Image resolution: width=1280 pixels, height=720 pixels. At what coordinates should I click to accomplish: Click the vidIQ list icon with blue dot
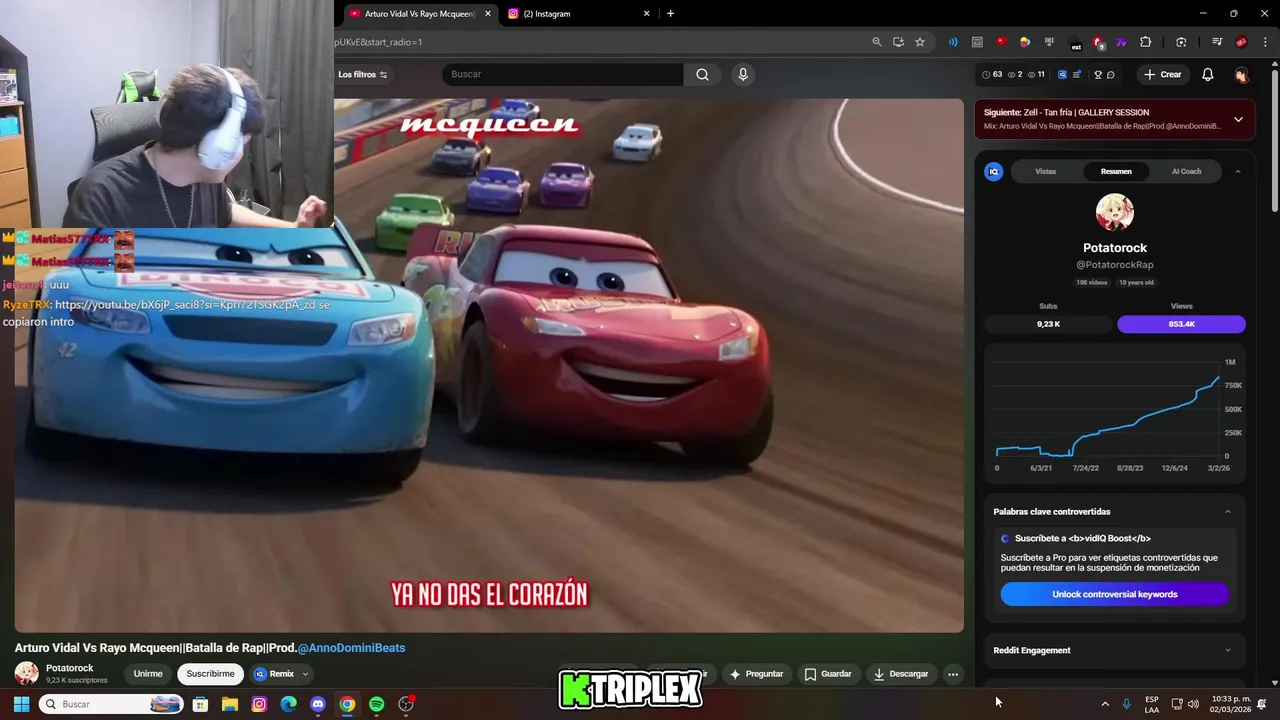(x=1077, y=75)
